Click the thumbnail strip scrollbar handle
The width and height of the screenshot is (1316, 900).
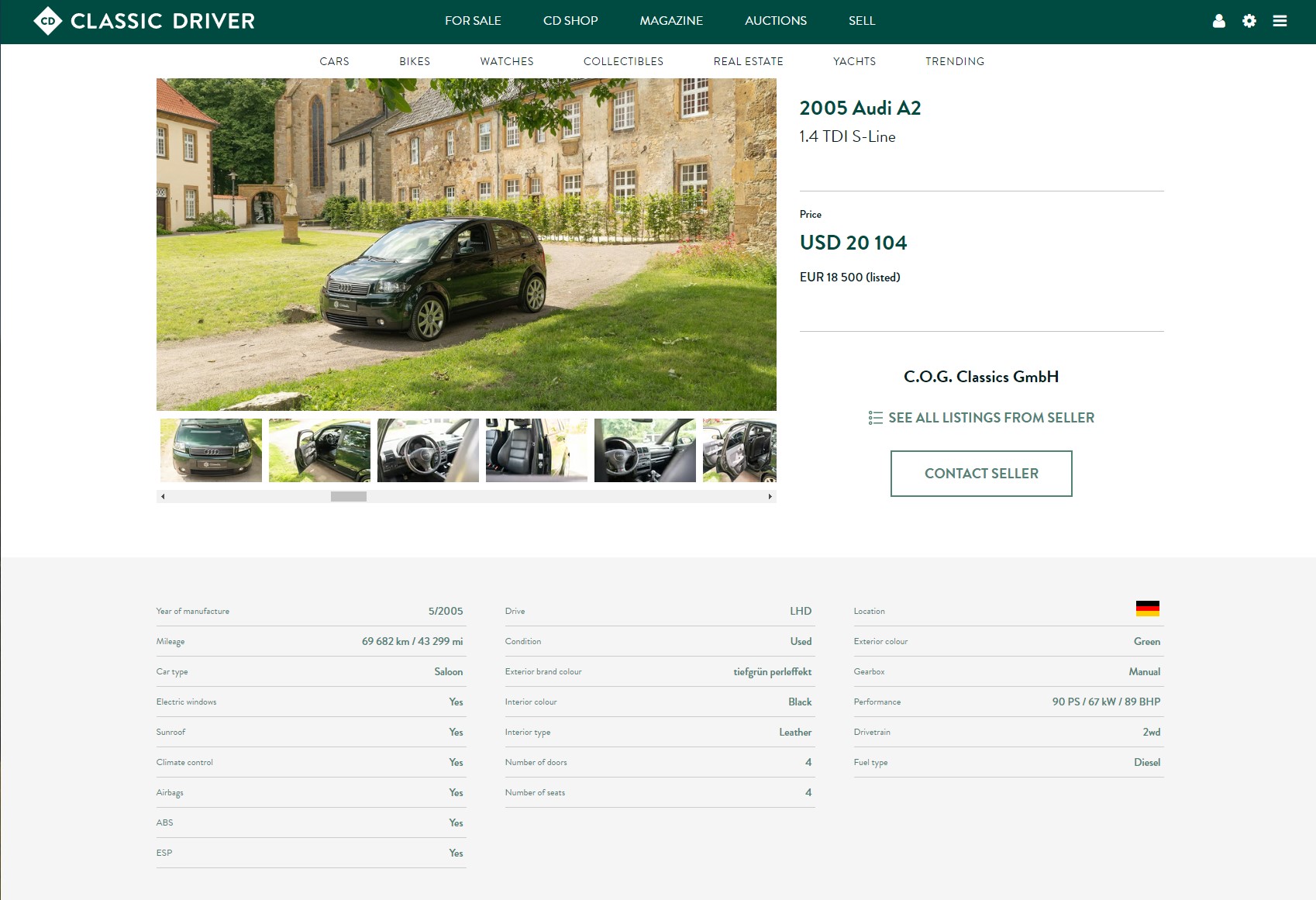tap(349, 496)
